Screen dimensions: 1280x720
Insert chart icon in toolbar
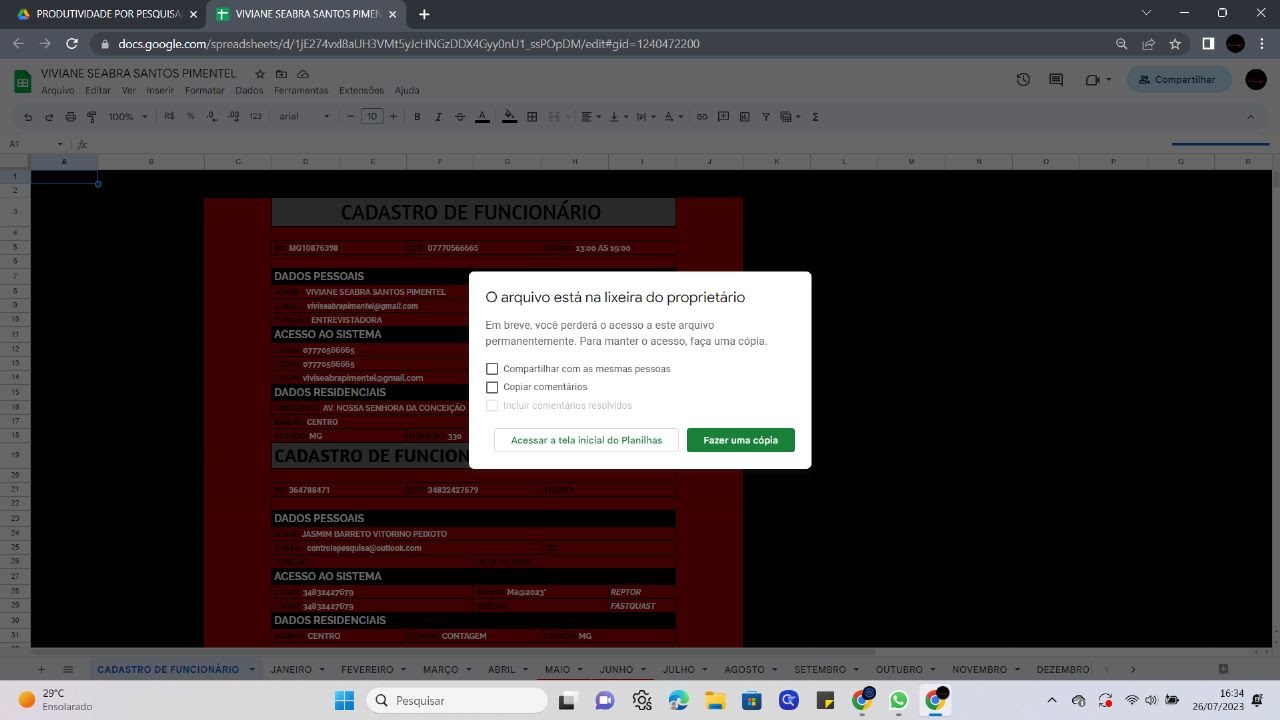744,117
